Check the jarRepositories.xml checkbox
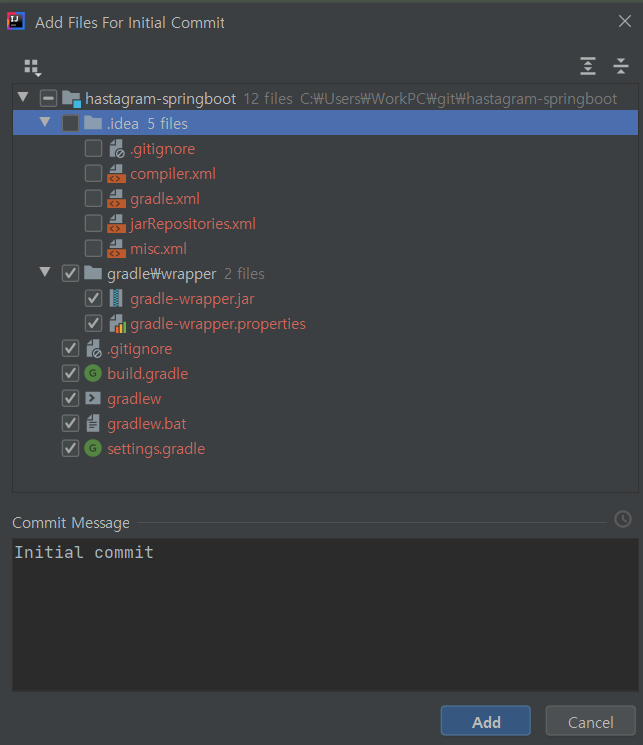This screenshot has height=745, width=643. click(x=93, y=223)
